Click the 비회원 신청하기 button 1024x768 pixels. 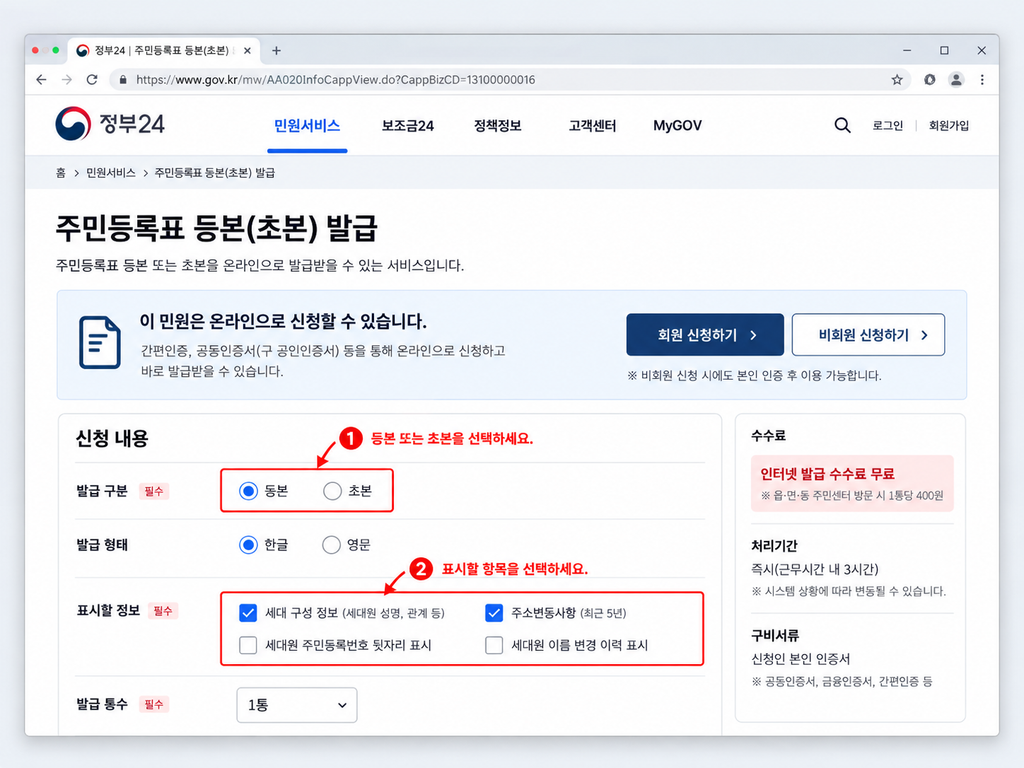868,335
